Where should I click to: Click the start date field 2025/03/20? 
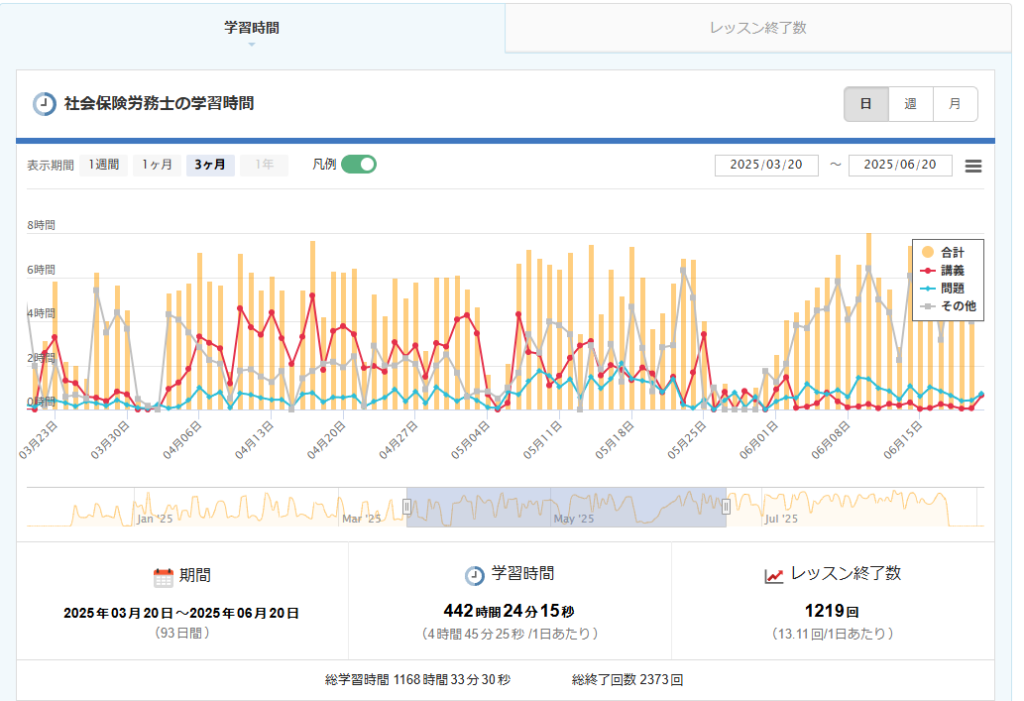coord(767,165)
